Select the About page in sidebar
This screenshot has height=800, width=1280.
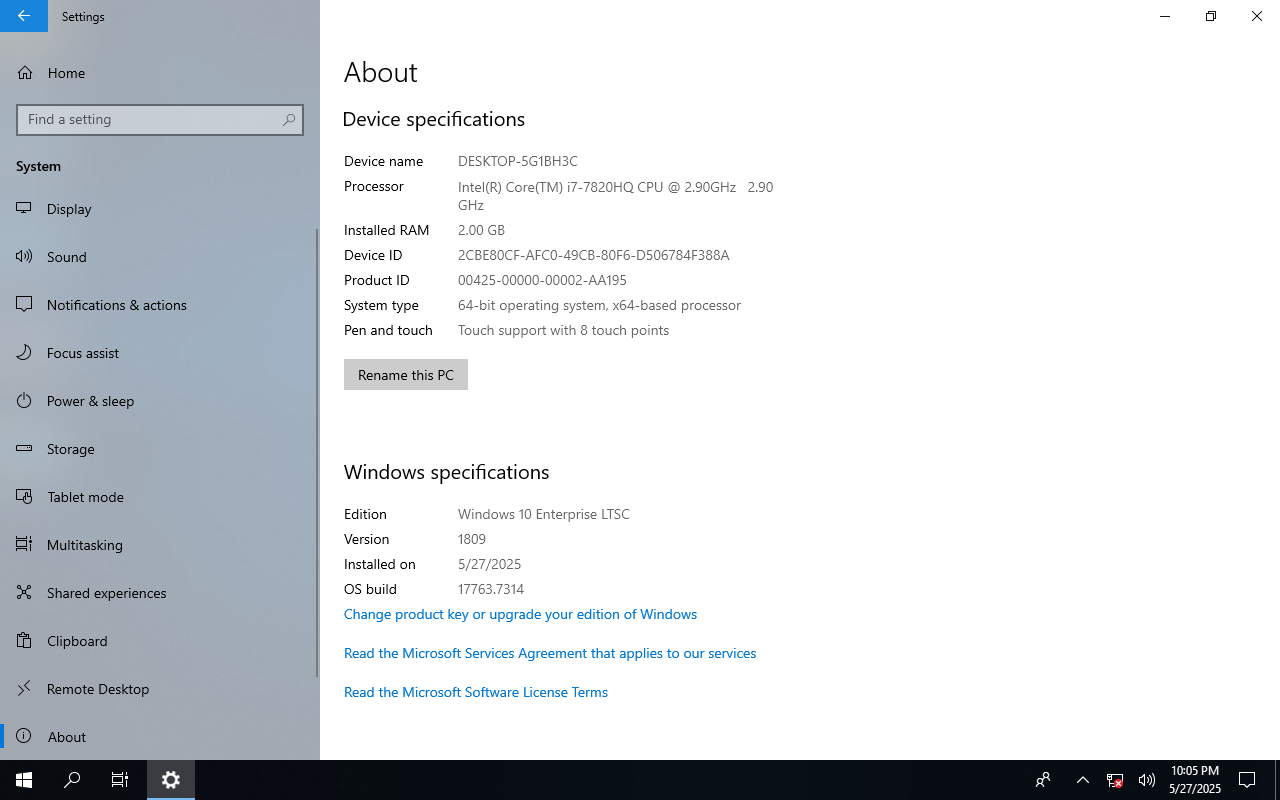160,737
